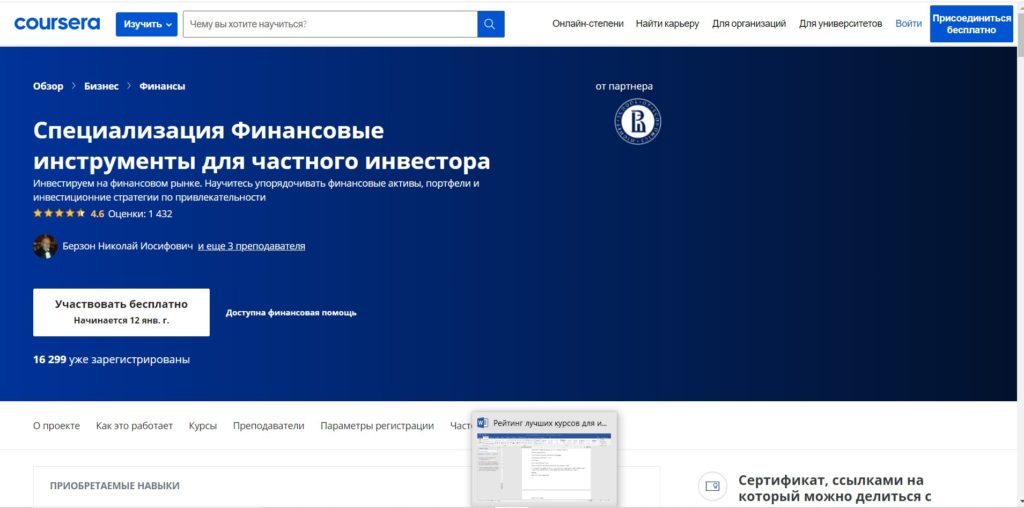Click the Coursera logo

[57, 23]
